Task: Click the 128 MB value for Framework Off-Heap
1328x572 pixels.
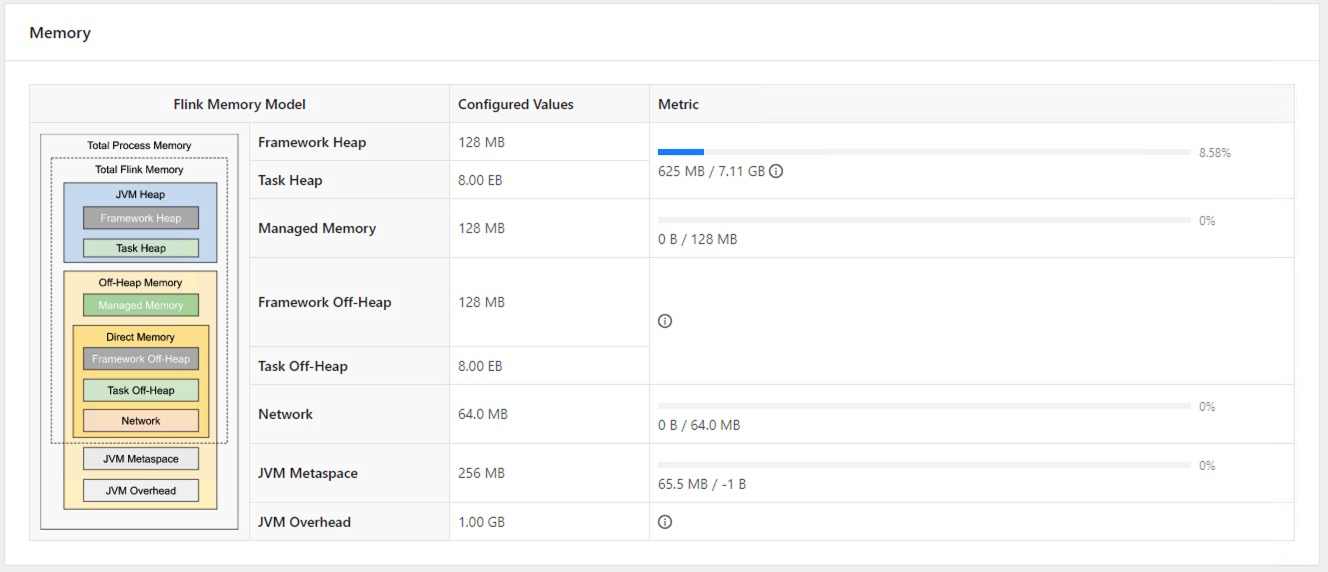Action: coord(481,302)
